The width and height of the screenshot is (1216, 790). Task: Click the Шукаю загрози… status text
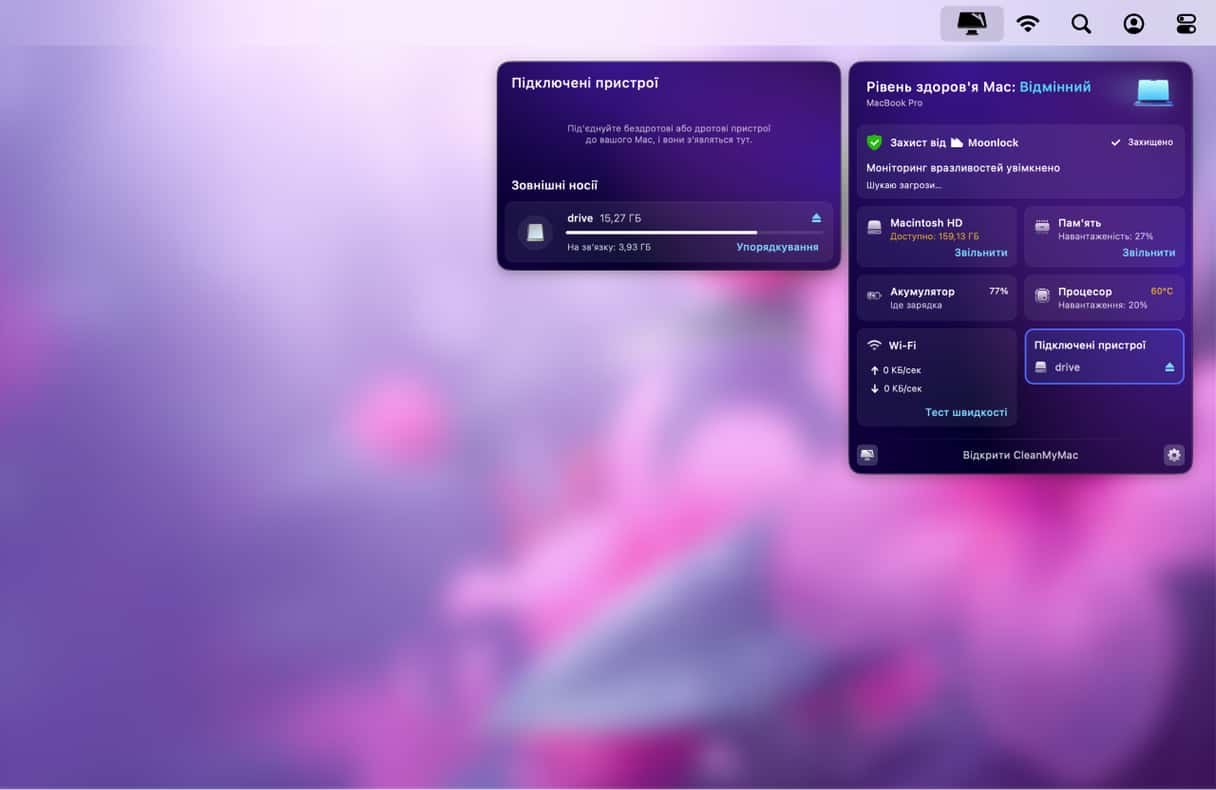point(904,185)
